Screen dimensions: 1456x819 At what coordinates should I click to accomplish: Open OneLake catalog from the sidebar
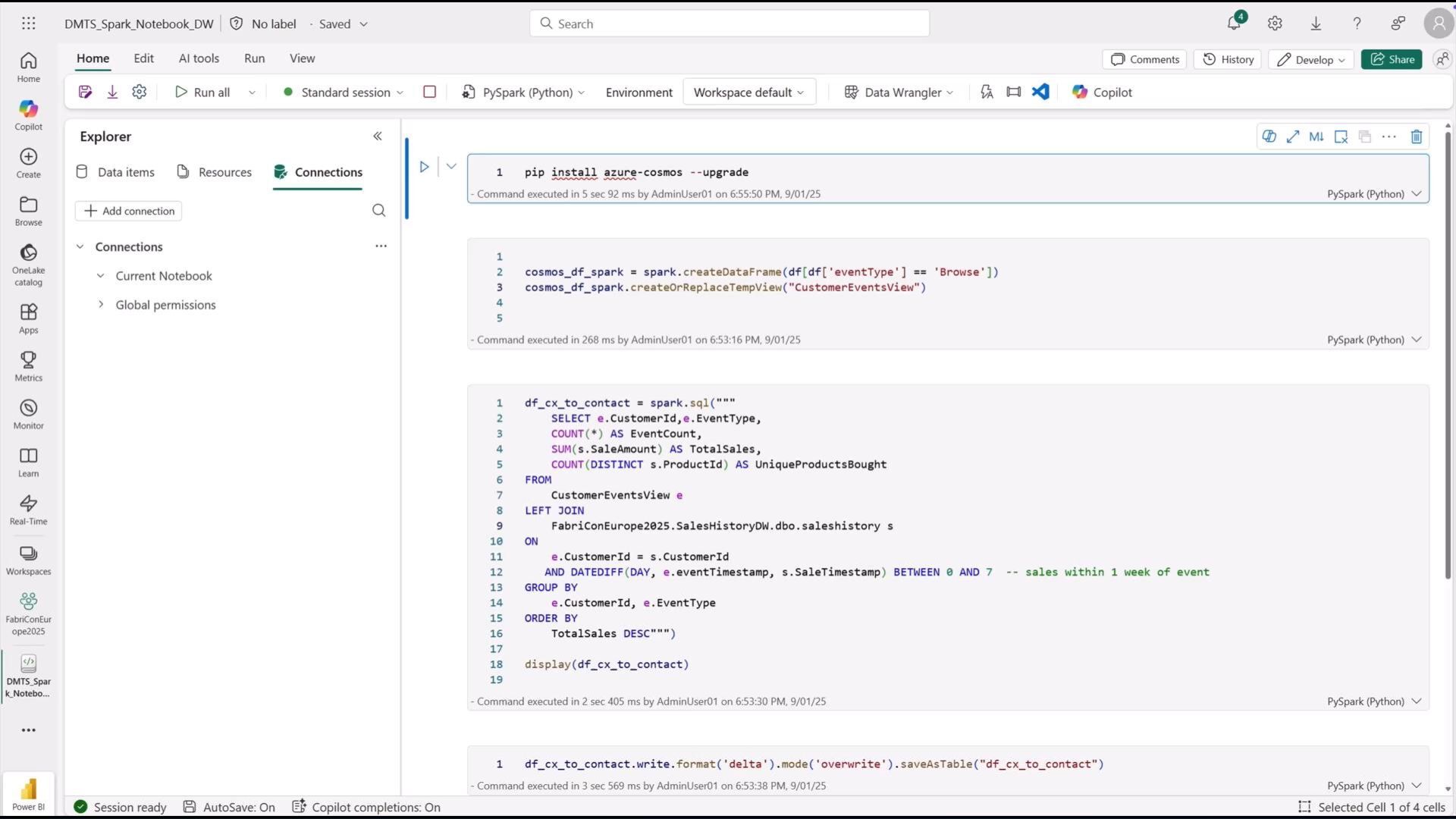pos(28,265)
